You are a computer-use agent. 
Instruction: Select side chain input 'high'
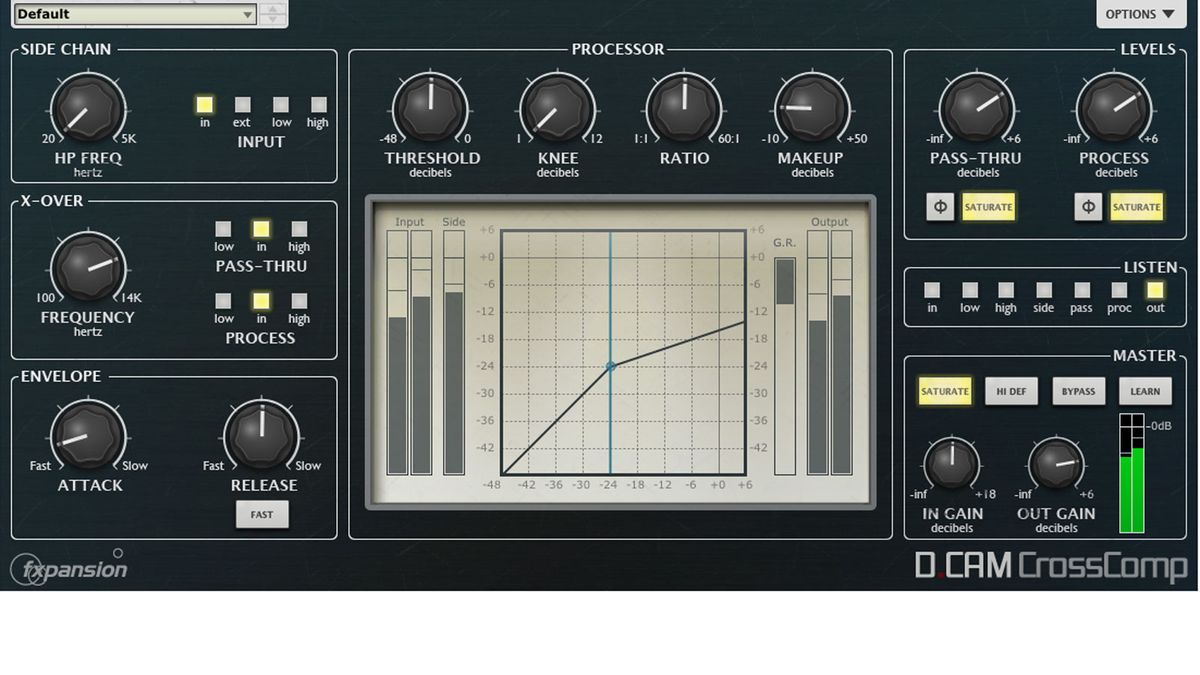coord(318,104)
